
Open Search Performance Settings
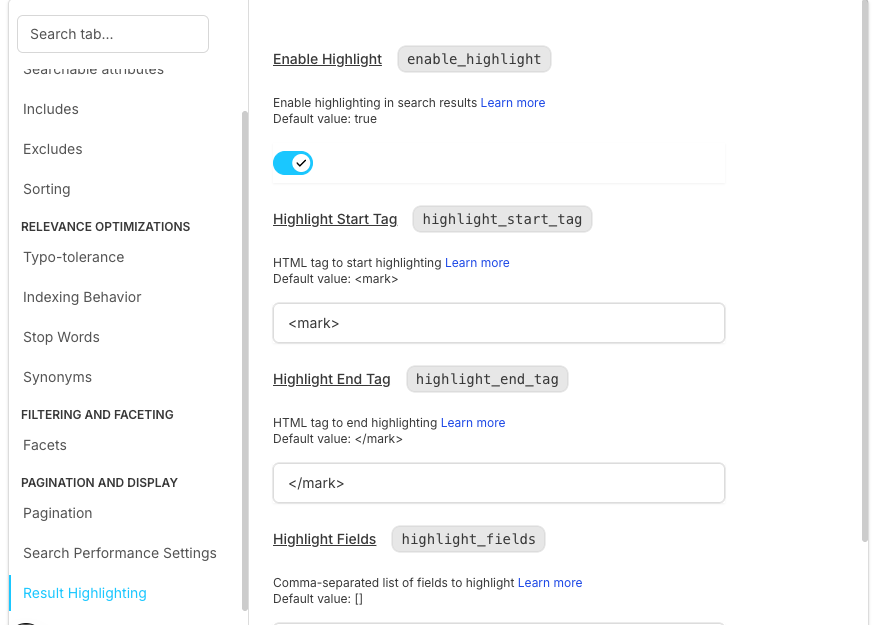click(120, 553)
